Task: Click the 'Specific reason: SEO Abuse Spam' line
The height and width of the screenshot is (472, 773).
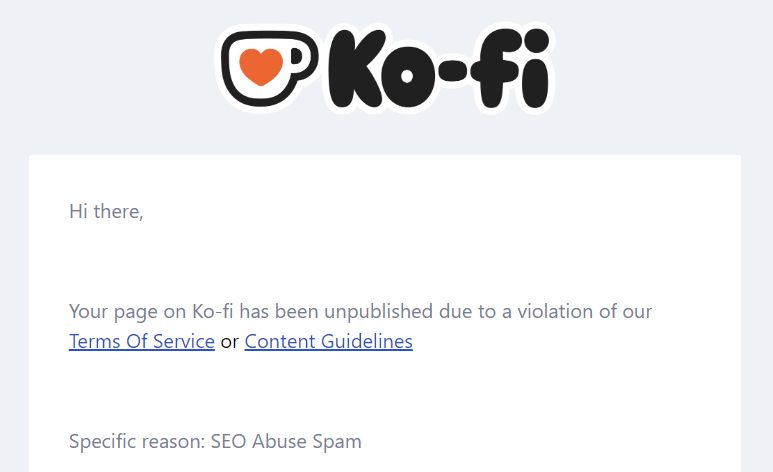Action: click(x=215, y=441)
